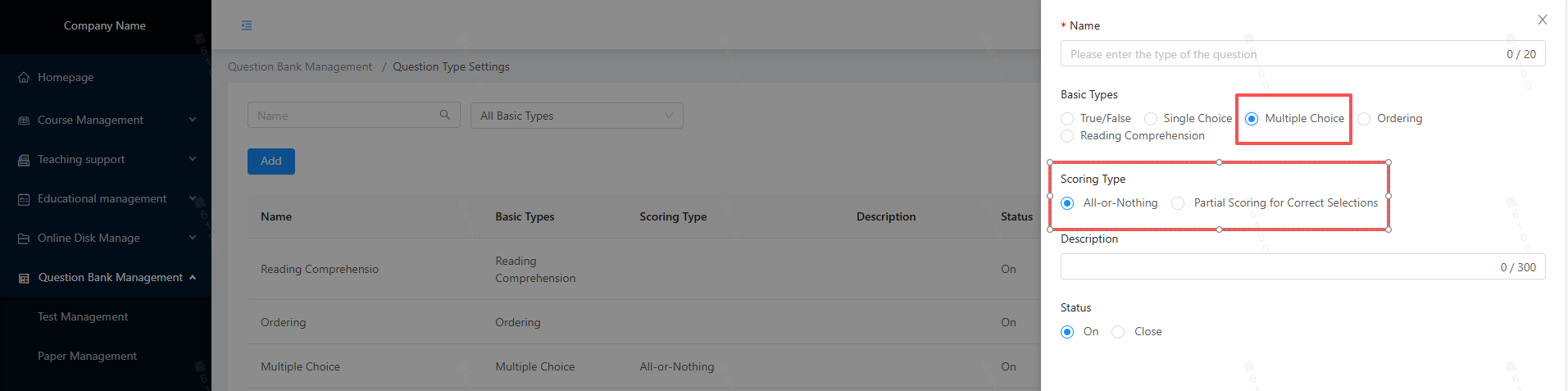1568x391 pixels.
Task: Click the Online Disk Manage folder icon
Action: coord(24,239)
